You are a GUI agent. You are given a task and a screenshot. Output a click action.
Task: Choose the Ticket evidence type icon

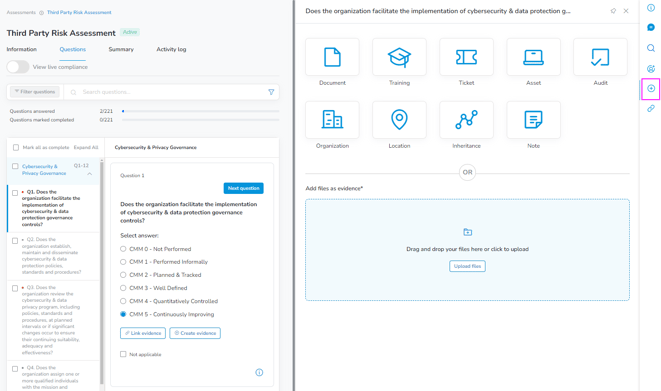pos(466,57)
